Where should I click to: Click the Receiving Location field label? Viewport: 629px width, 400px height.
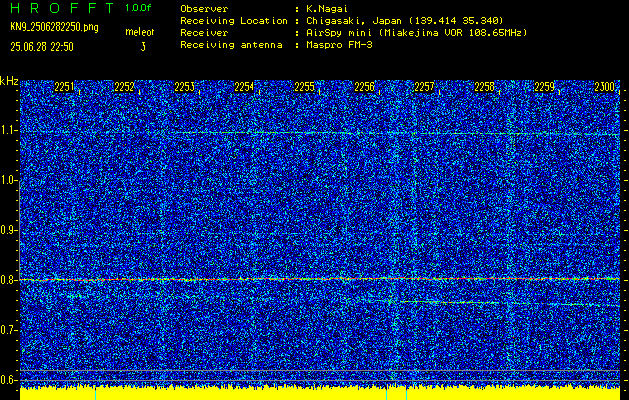click(234, 21)
